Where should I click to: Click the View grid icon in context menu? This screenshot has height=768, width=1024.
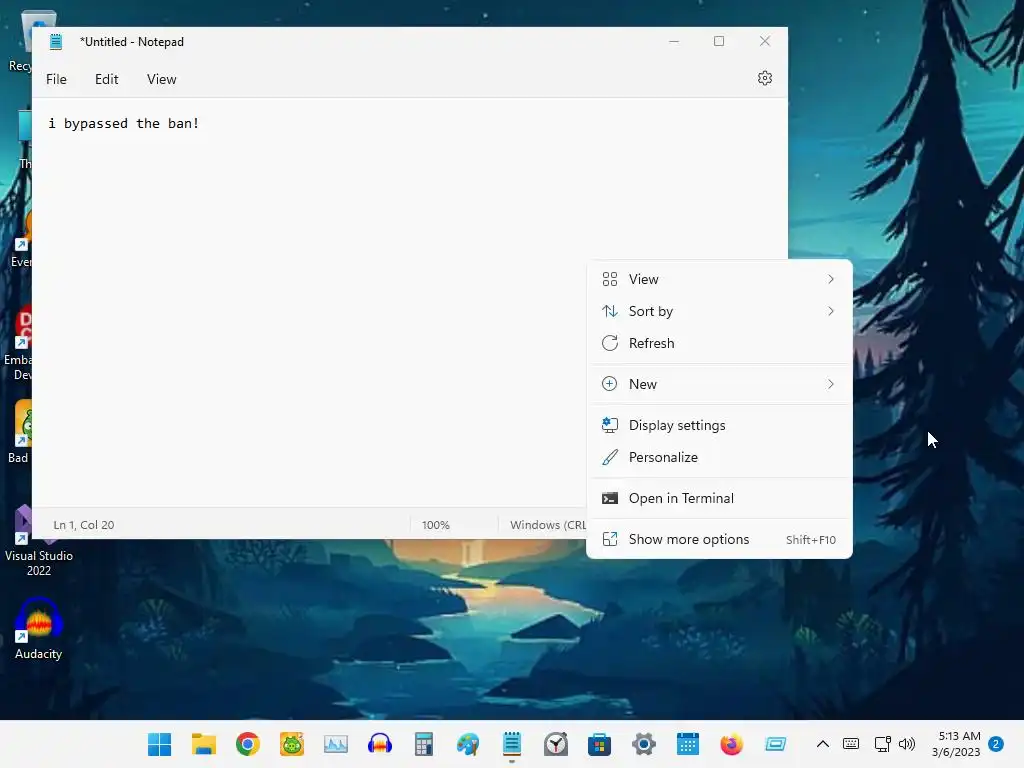[609, 280]
